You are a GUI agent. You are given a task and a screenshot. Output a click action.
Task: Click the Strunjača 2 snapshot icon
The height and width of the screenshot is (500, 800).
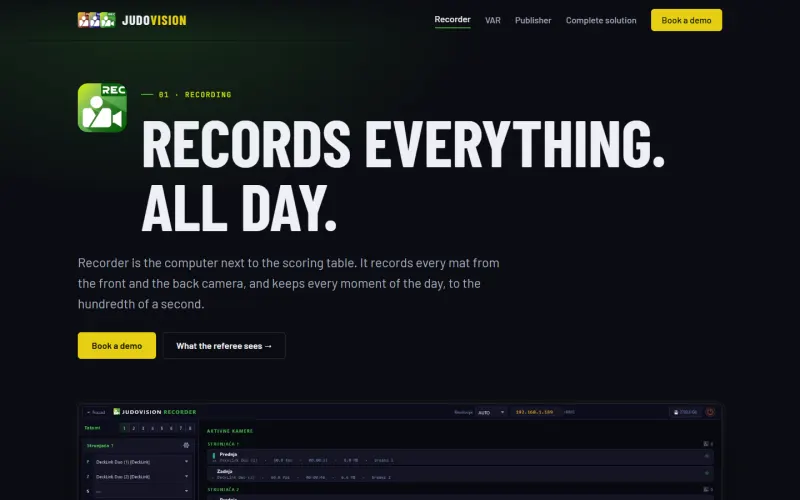coord(708,489)
